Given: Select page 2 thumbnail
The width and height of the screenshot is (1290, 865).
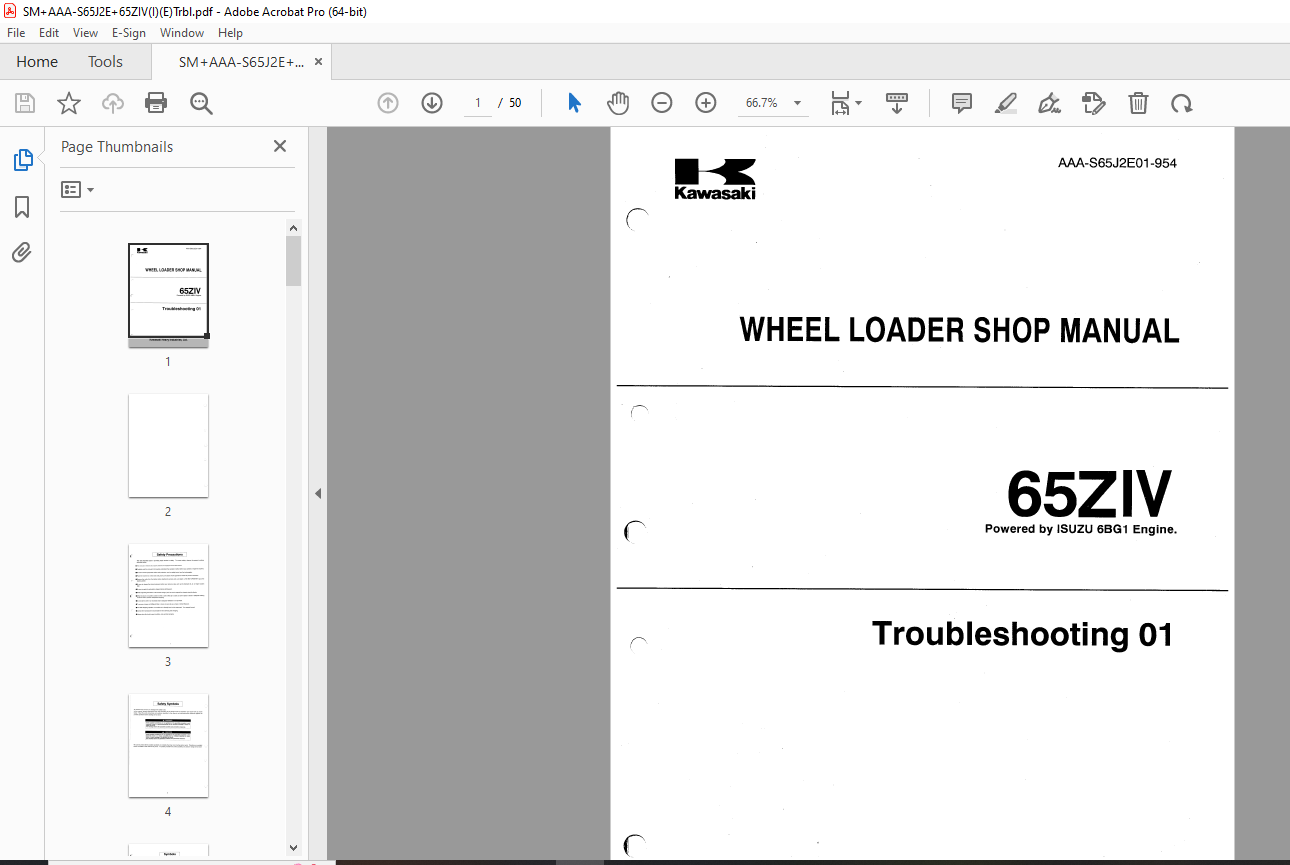Looking at the screenshot, I should pos(168,445).
